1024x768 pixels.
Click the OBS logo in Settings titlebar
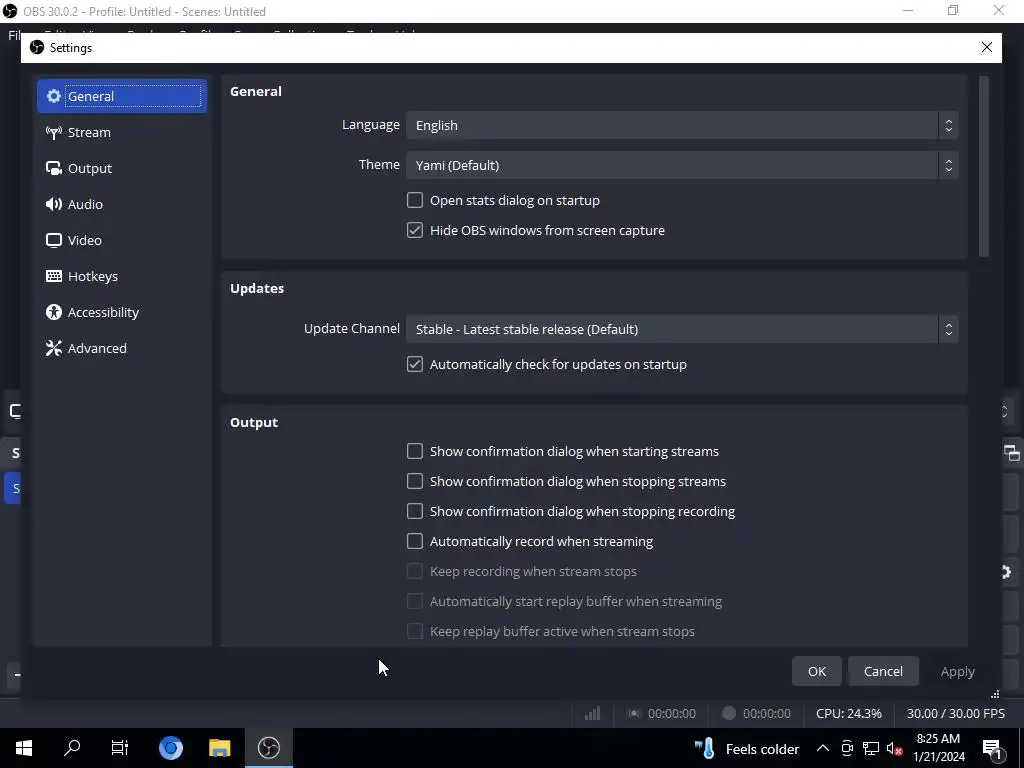point(37,47)
